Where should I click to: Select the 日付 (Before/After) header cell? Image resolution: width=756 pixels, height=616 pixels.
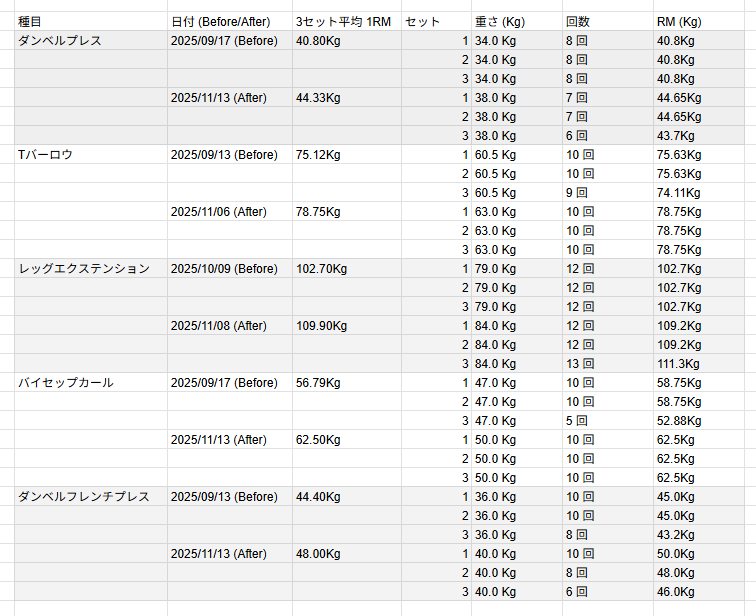click(x=230, y=22)
